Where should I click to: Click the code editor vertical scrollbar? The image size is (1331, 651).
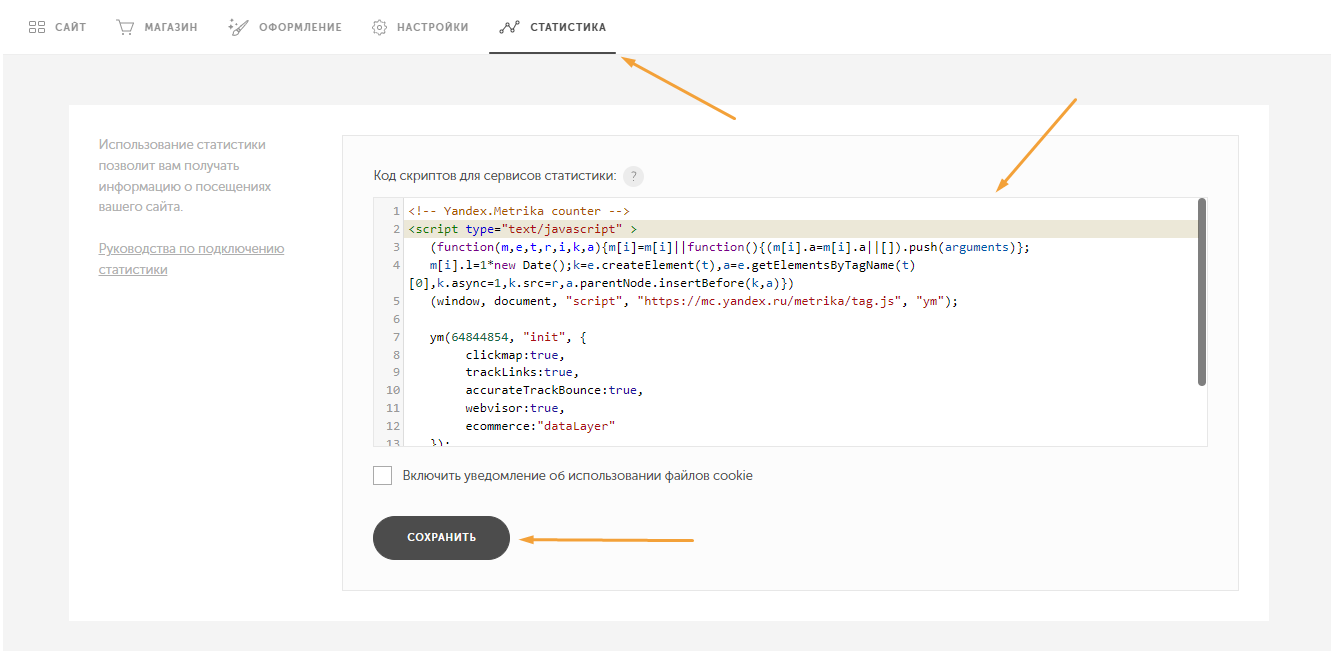point(1201,291)
